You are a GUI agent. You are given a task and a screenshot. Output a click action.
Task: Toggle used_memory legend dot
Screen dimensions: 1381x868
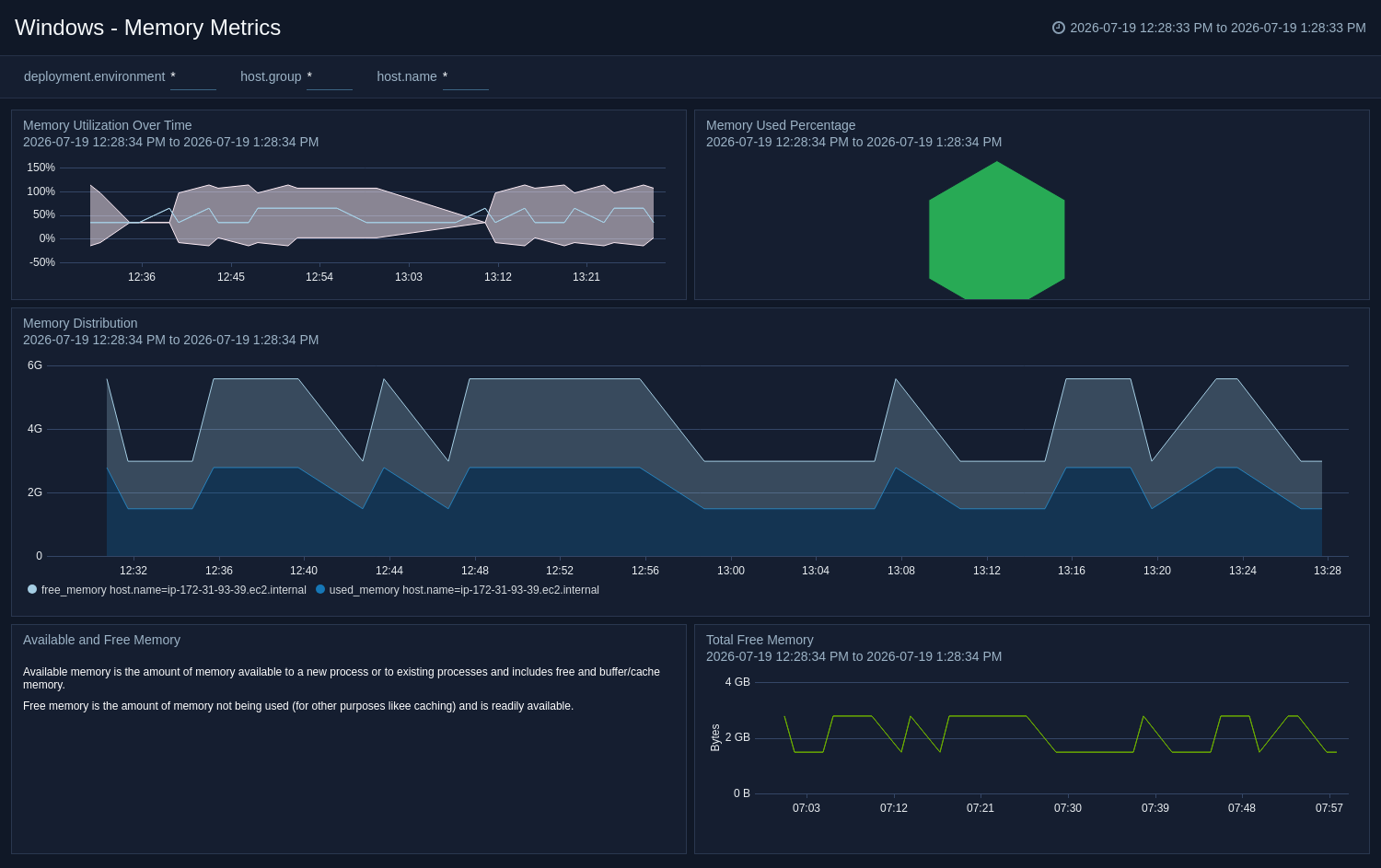pos(320,589)
